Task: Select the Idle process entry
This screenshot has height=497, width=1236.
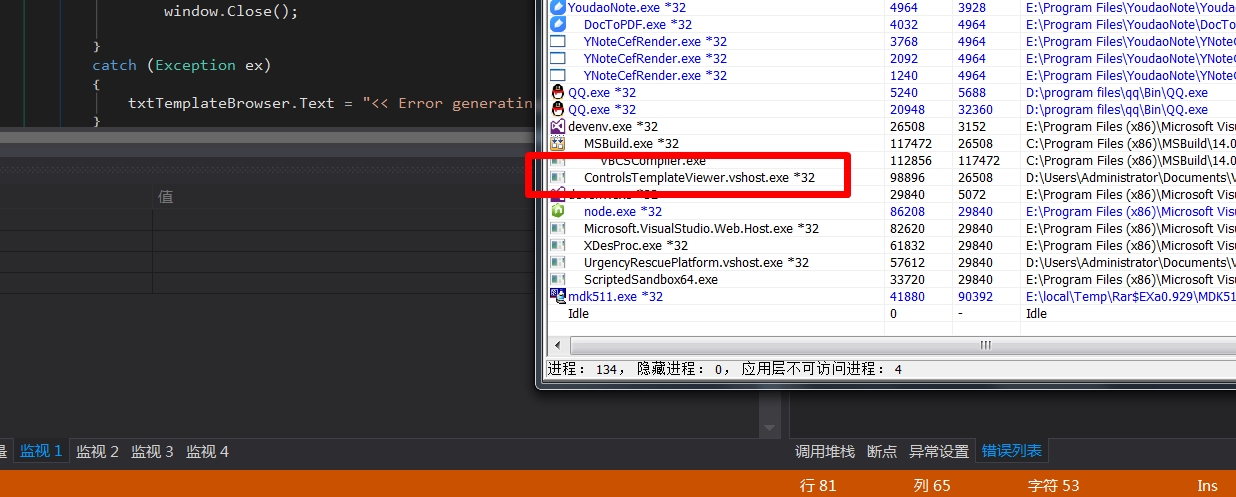Action: (578, 313)
